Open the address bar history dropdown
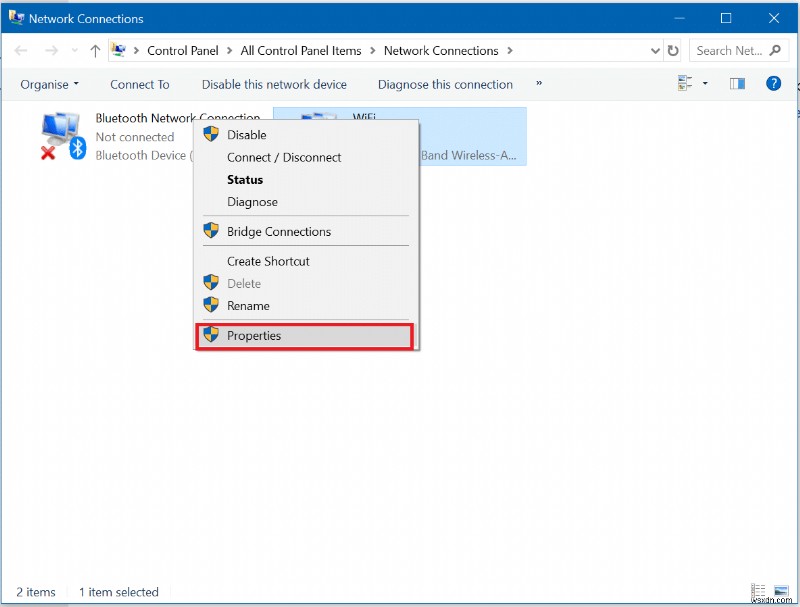Viewport: 800px width, 607px height. point(655,50)
